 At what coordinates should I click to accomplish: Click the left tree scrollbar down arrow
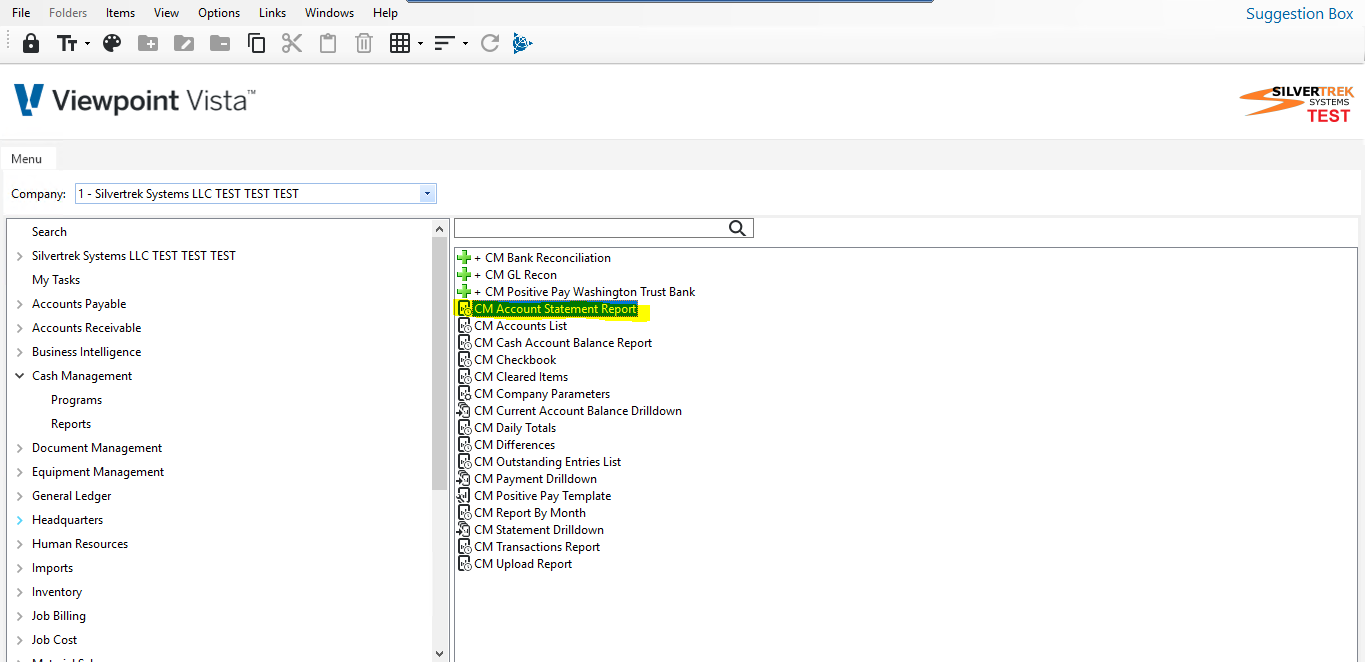pos(439,653)
